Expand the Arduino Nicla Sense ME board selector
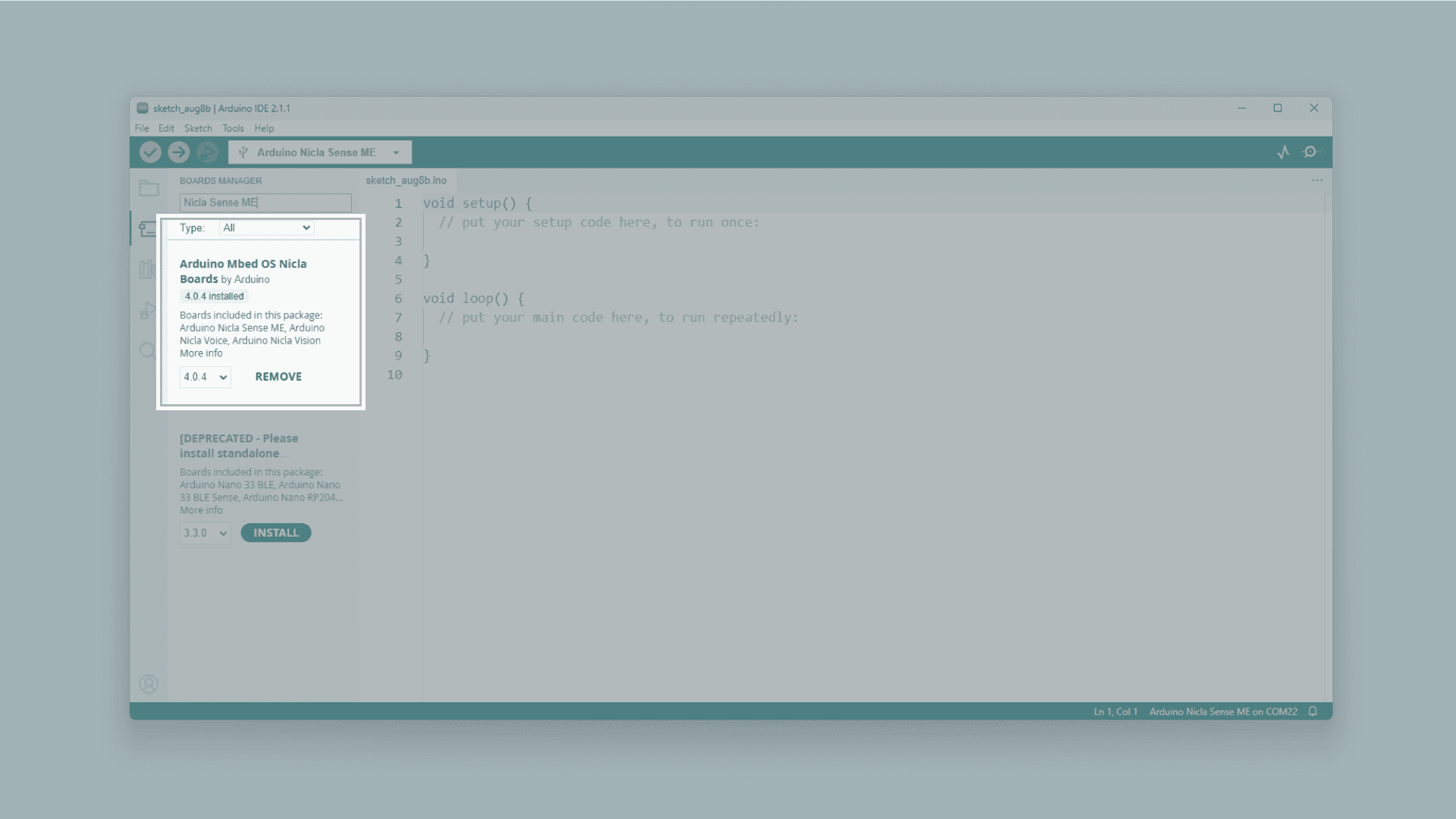This screenshot has width=1456, height=819. tap(320, 152)
